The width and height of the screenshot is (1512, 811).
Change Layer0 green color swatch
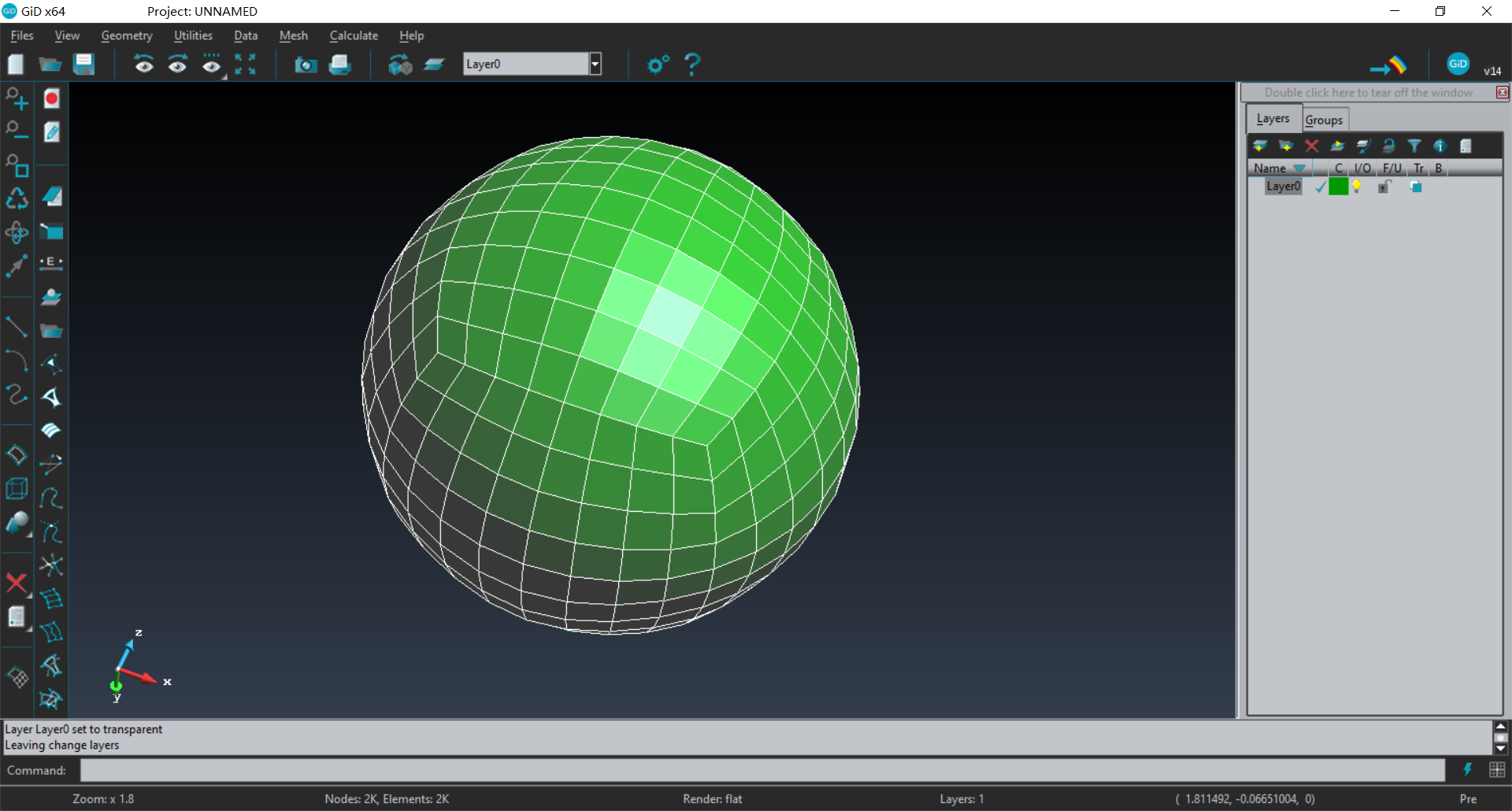click(x=1338, y=187)
